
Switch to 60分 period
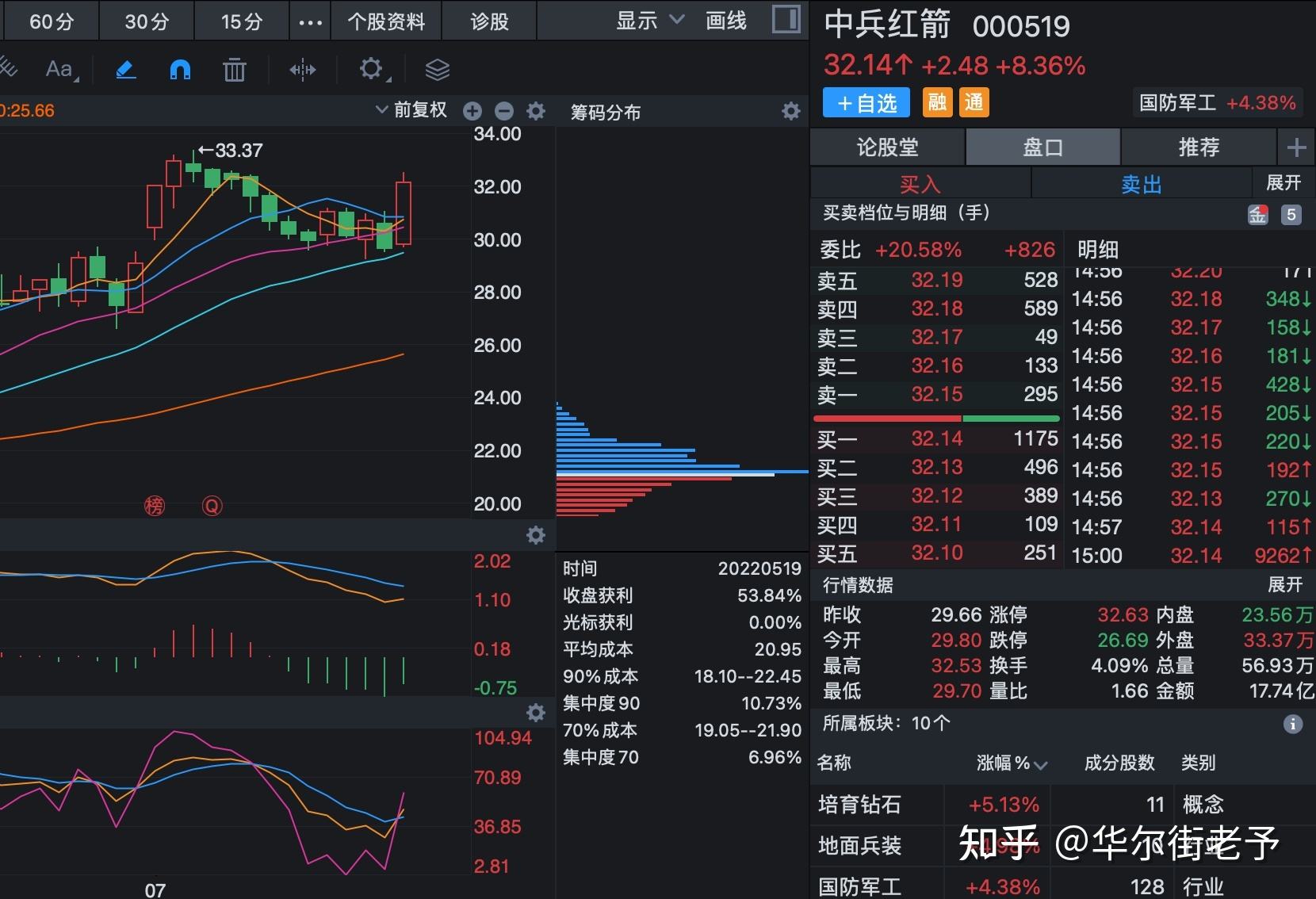tap(52, 21)
